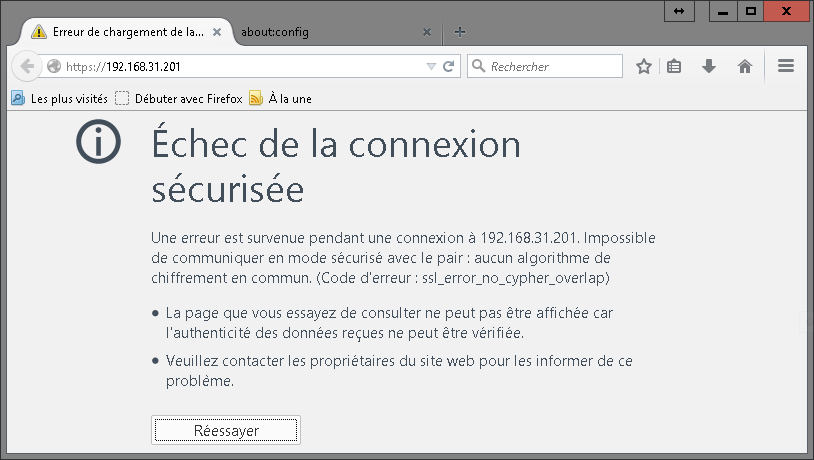This screenshot has width=814, height=460.
Task: Open the Firefox hamburger menu
Action: (x=785, y=66)
